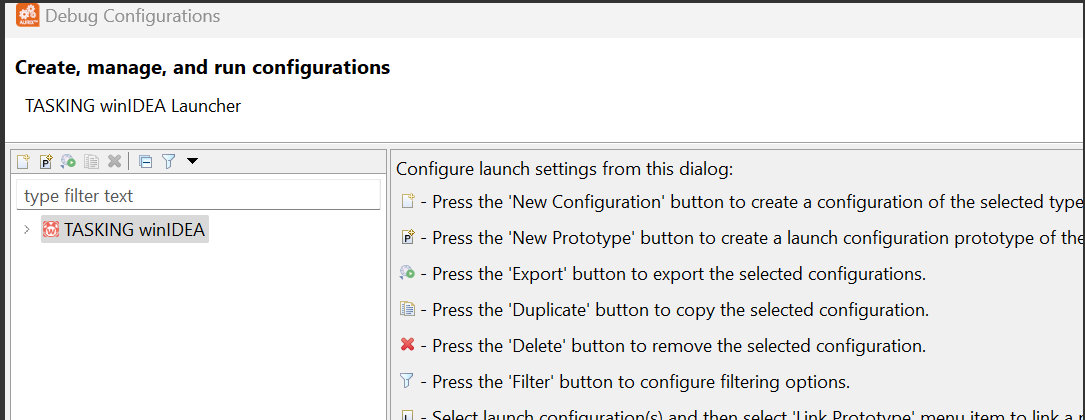Click the New Prototype toolbar button

click(46, 161)
